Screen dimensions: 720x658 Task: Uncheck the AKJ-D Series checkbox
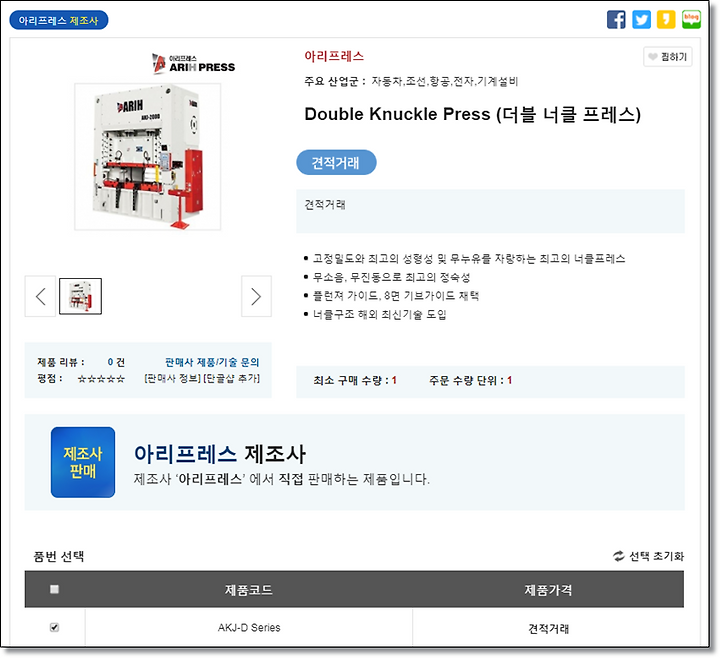pyautogui.click(x=54, y=627)
